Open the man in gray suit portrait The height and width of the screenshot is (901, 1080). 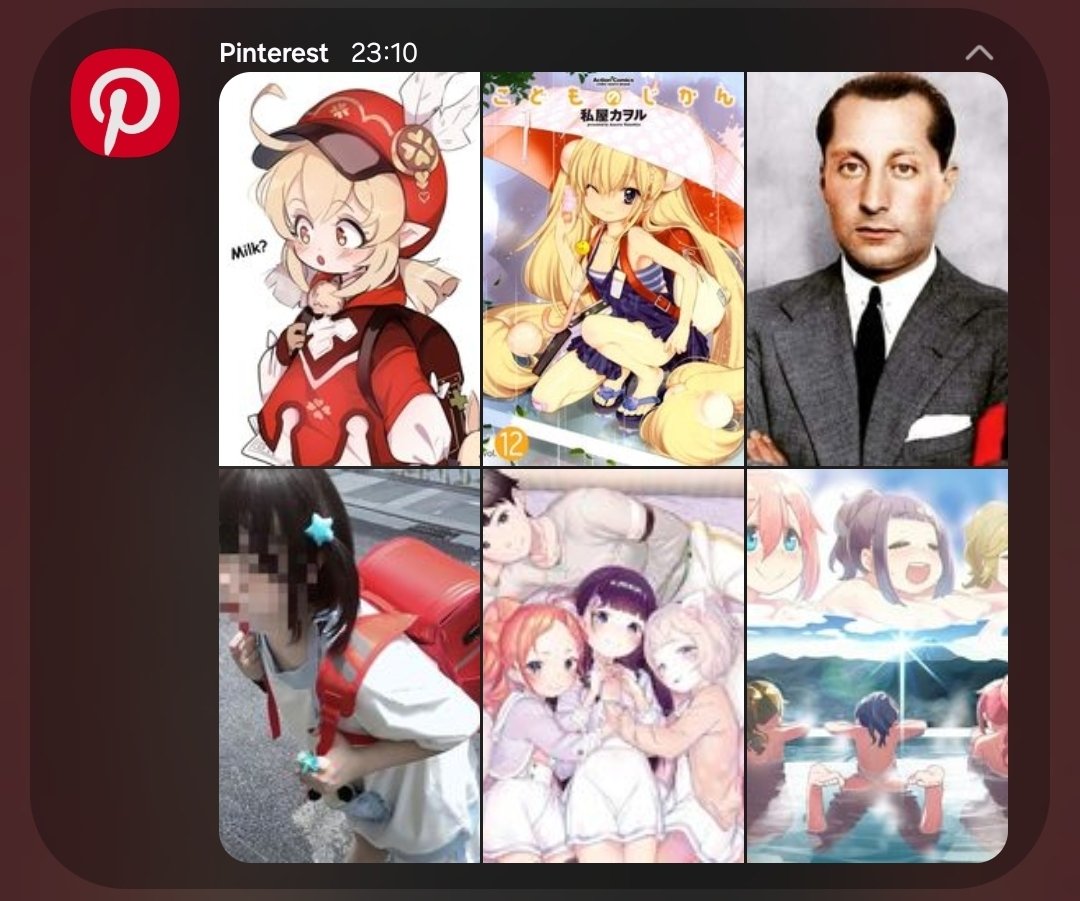click(x=877, y=269)
